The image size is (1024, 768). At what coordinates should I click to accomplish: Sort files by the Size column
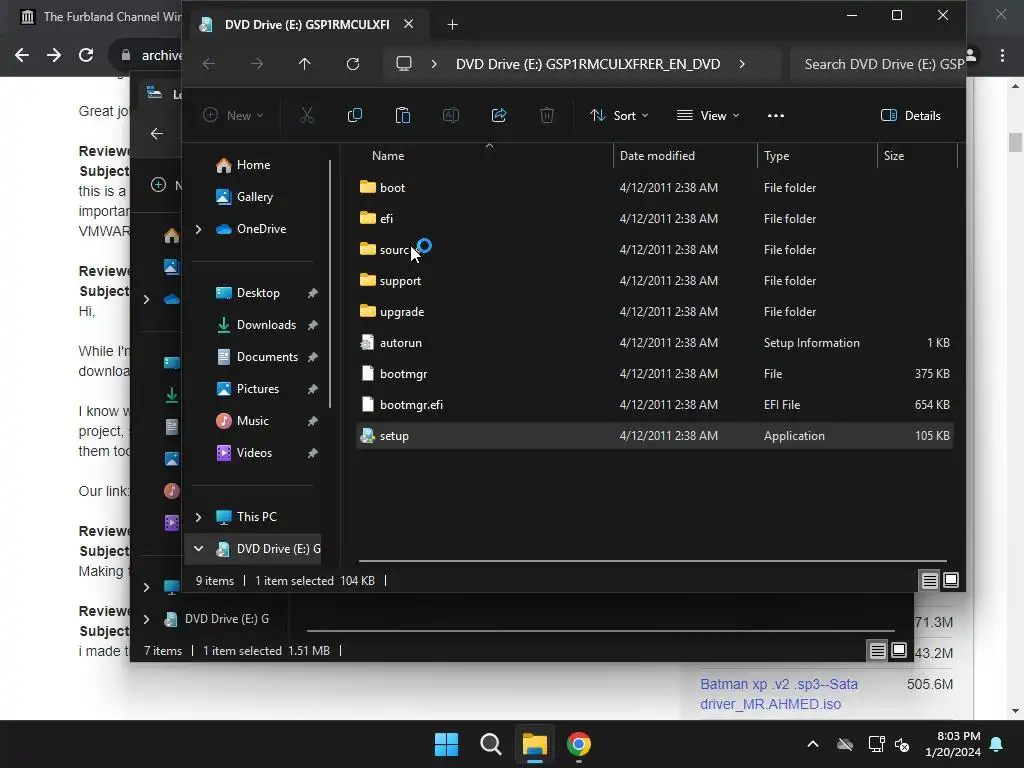click(894, 156)
